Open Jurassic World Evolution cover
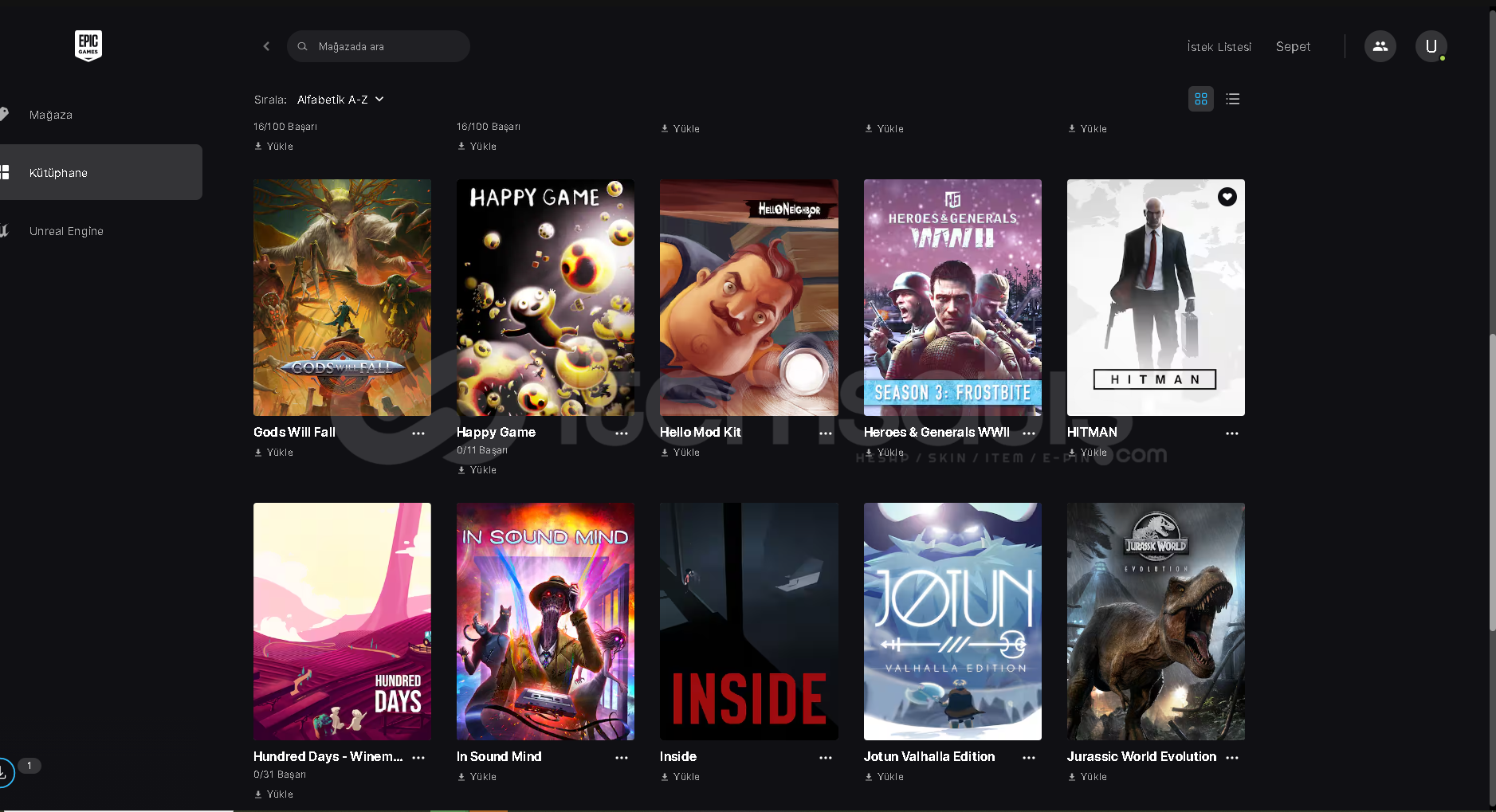 tap(1156, 622)
